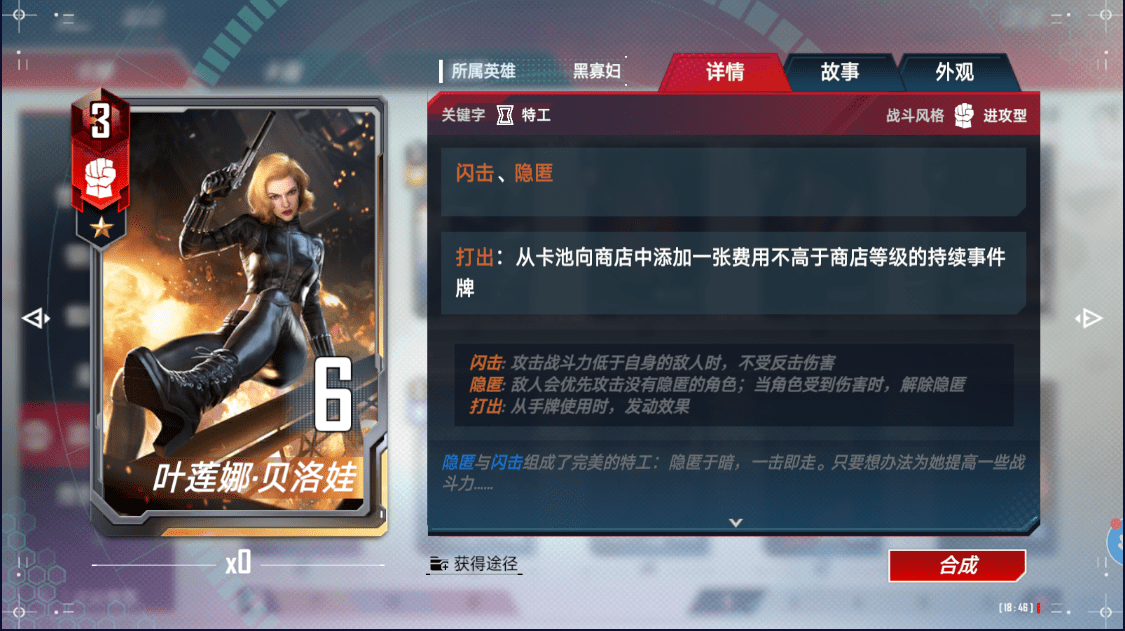Click the 黑寡妇 hero name

(x=597, y=71)
